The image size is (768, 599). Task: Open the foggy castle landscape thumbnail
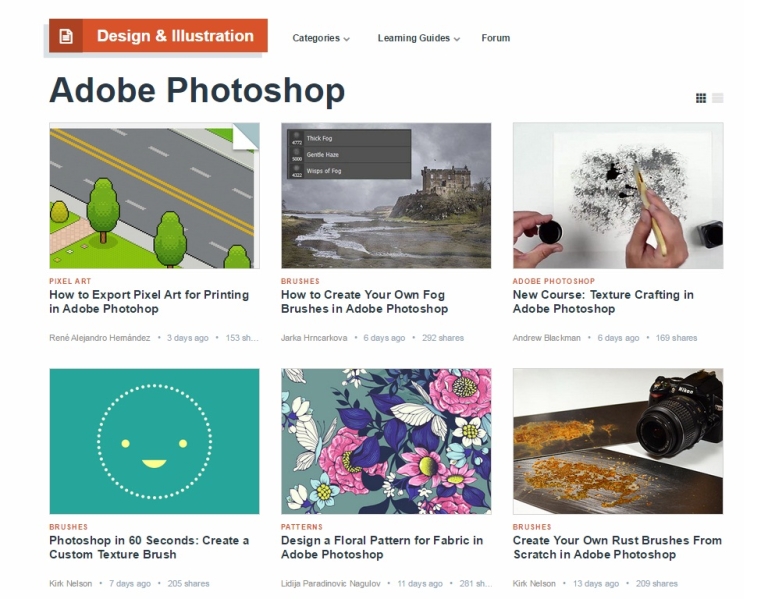386,195
